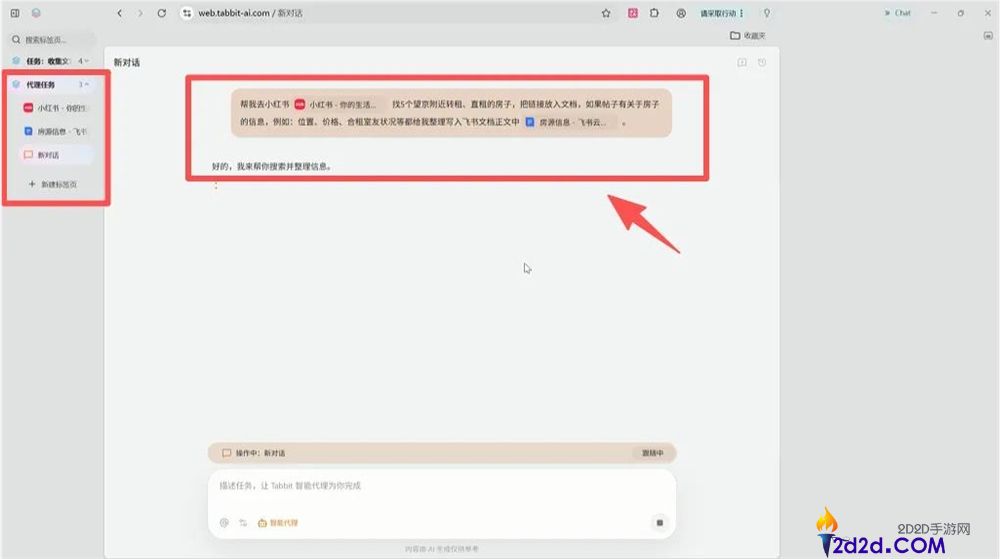Click the 请采取行动 action button
Image resolution: width=1000 pixels, height=559 pixels.
point(718,13)
